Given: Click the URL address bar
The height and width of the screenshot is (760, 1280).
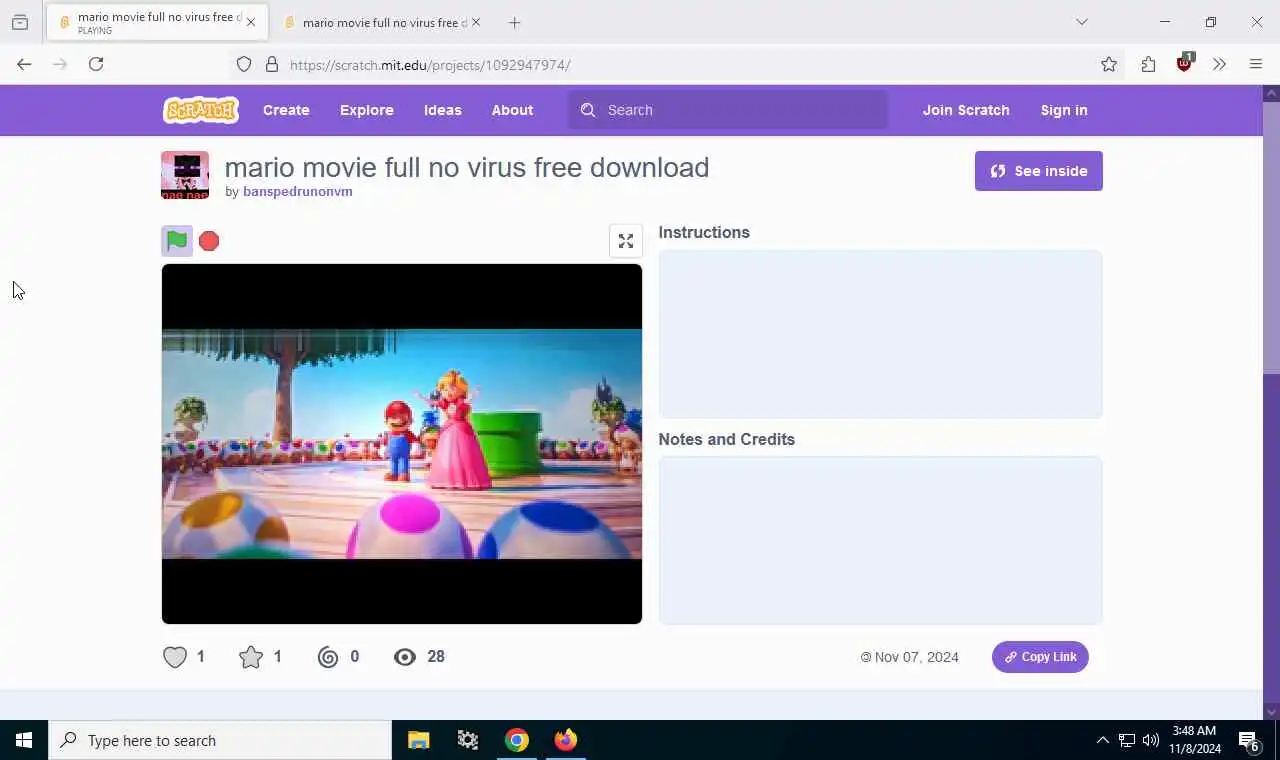Looking at the screenshot, I should coord(680,64).
